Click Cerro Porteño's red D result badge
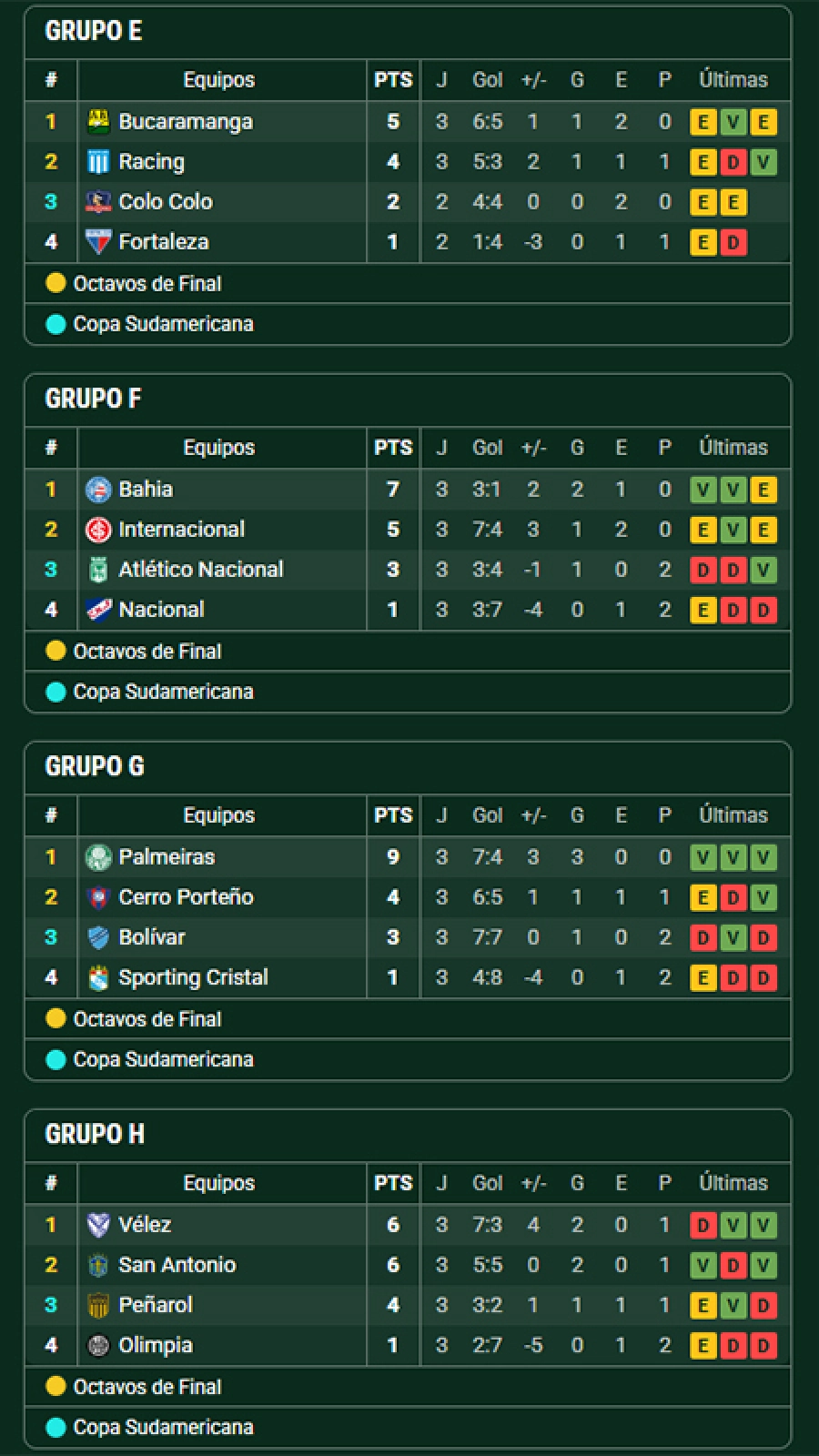Viewport: 819px width, 1456px height. click(733, 897)
